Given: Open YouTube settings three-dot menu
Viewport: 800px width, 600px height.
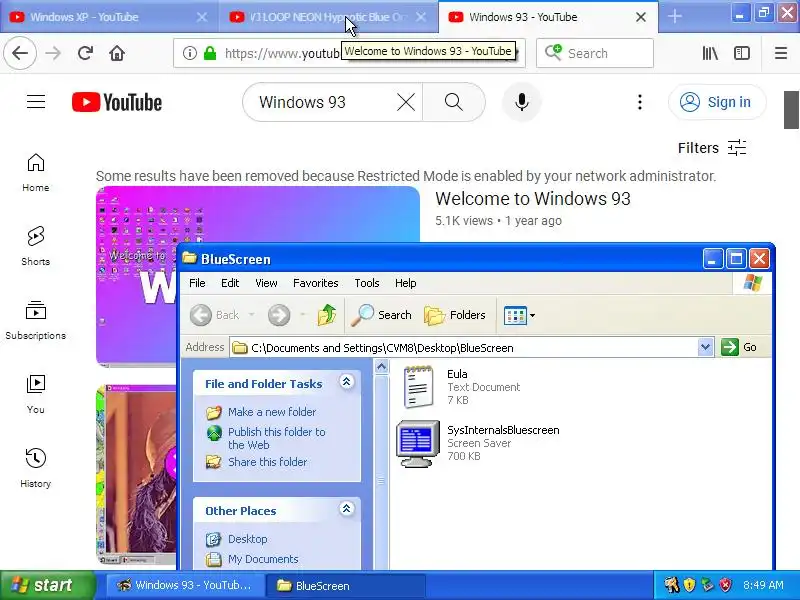Looking at the screenshot, I should point(639,102).
